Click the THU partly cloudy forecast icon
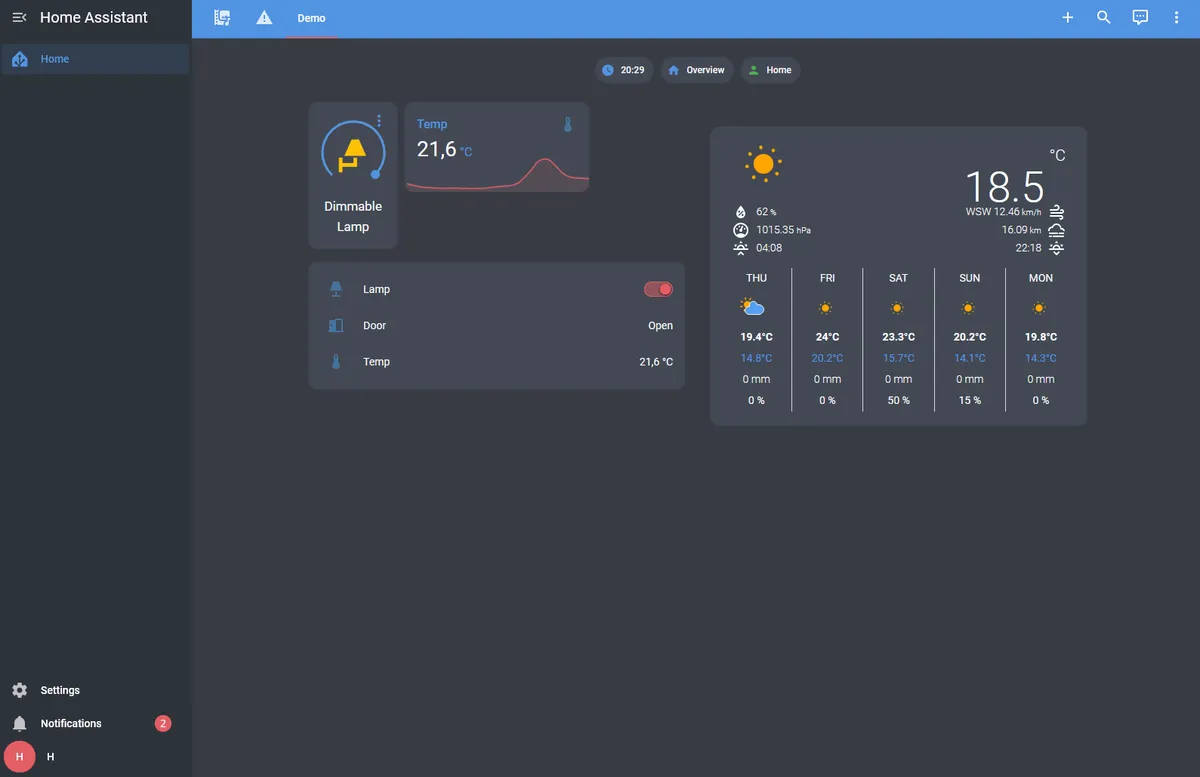This screenshot has width=1200, height=777. [753, 307]
